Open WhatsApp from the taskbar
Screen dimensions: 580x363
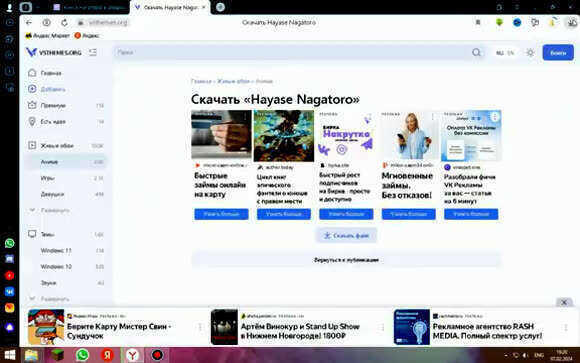tap(82, 355)
